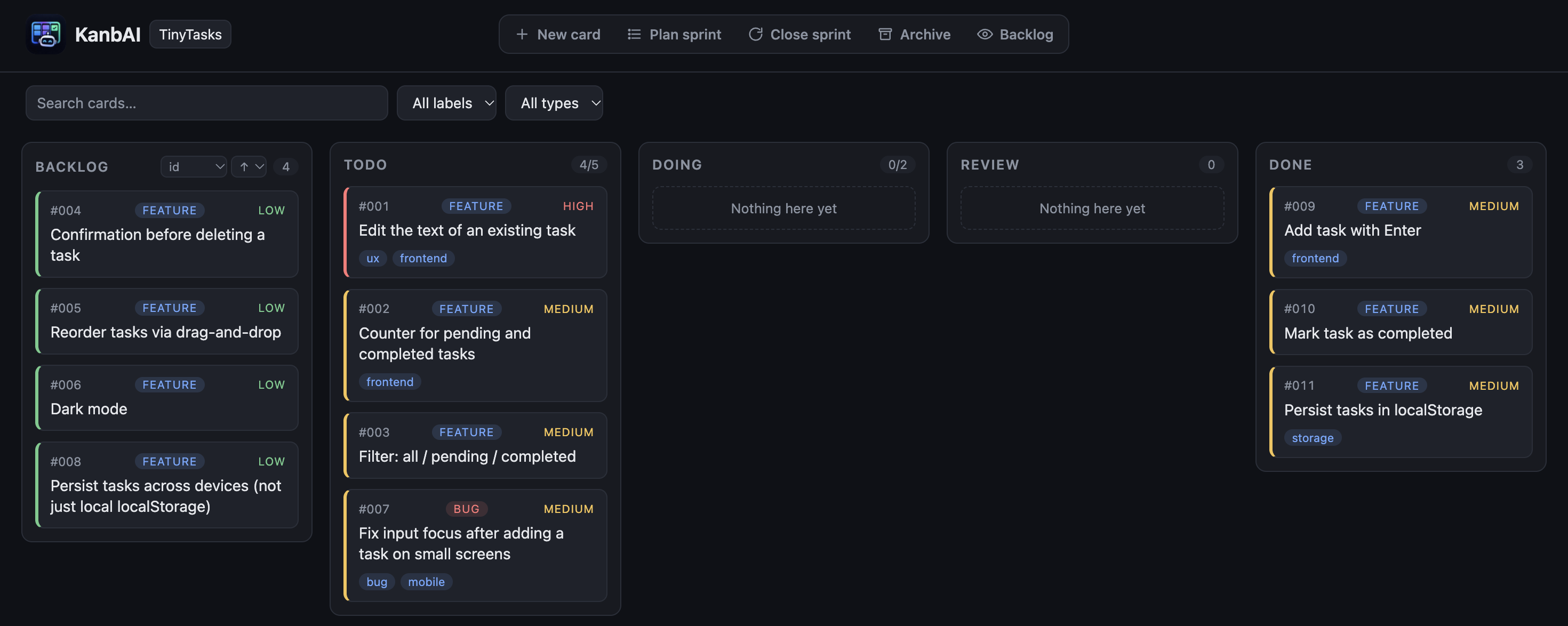The image size is (1568, 626).
Task: Click the frontend label on card #009
Action: [1315, 259]
